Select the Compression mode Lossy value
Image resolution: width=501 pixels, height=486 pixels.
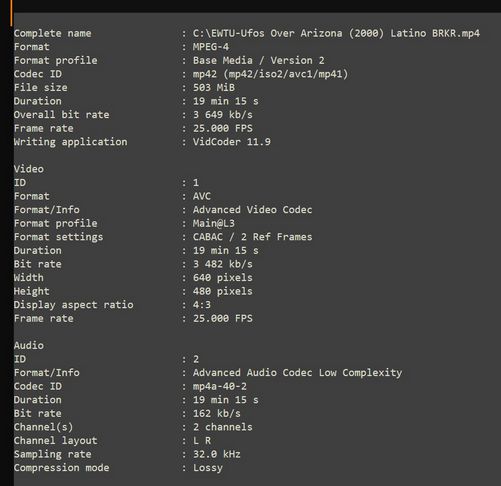pos(208,468)
